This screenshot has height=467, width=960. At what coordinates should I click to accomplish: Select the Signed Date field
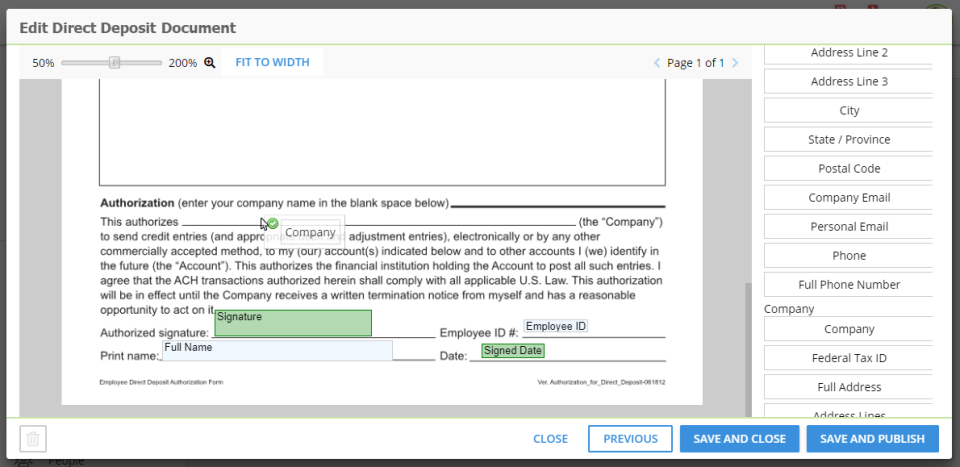(x=513, y=351)
